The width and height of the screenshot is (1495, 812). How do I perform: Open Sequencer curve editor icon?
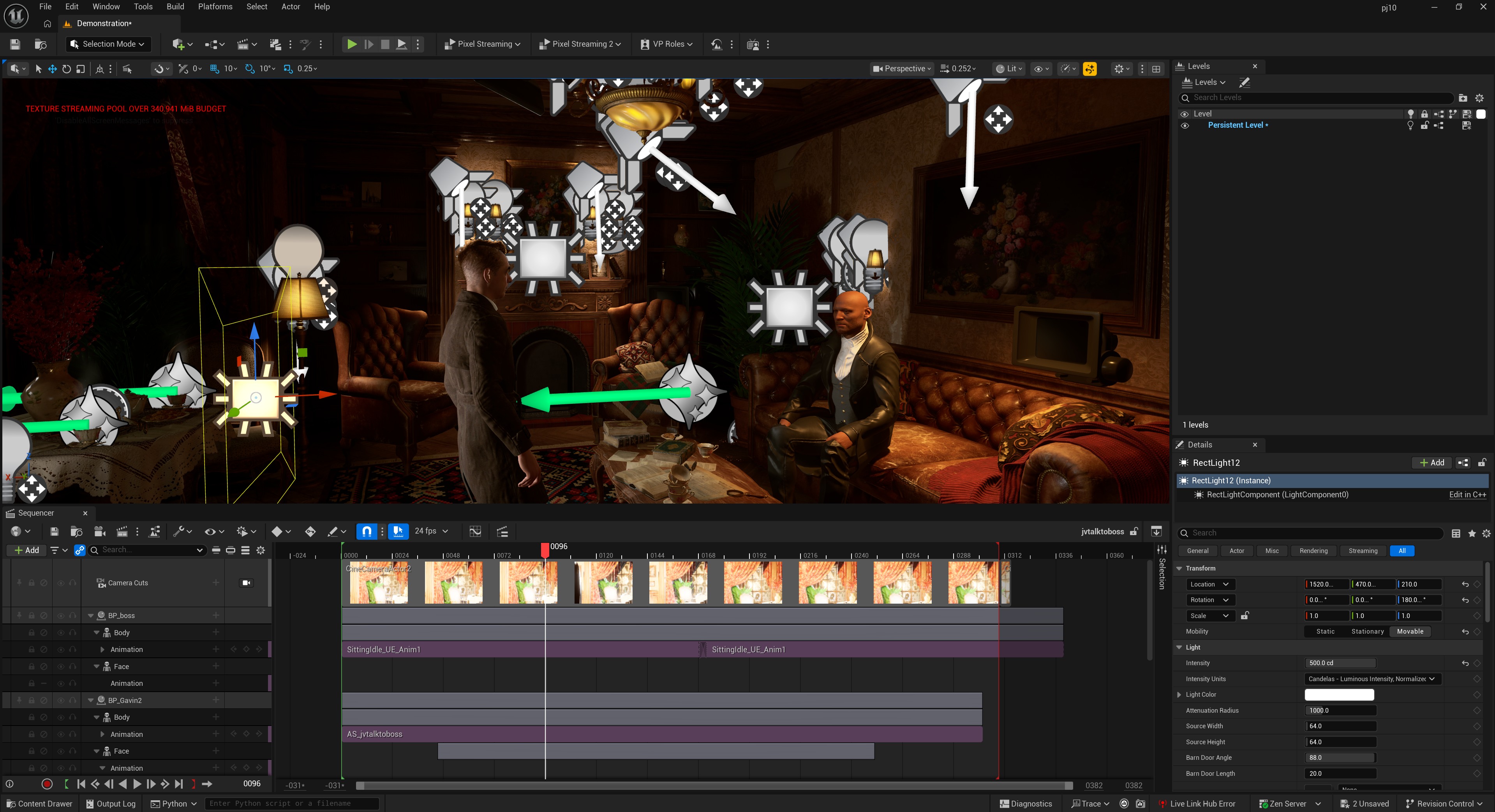point(475,531)
